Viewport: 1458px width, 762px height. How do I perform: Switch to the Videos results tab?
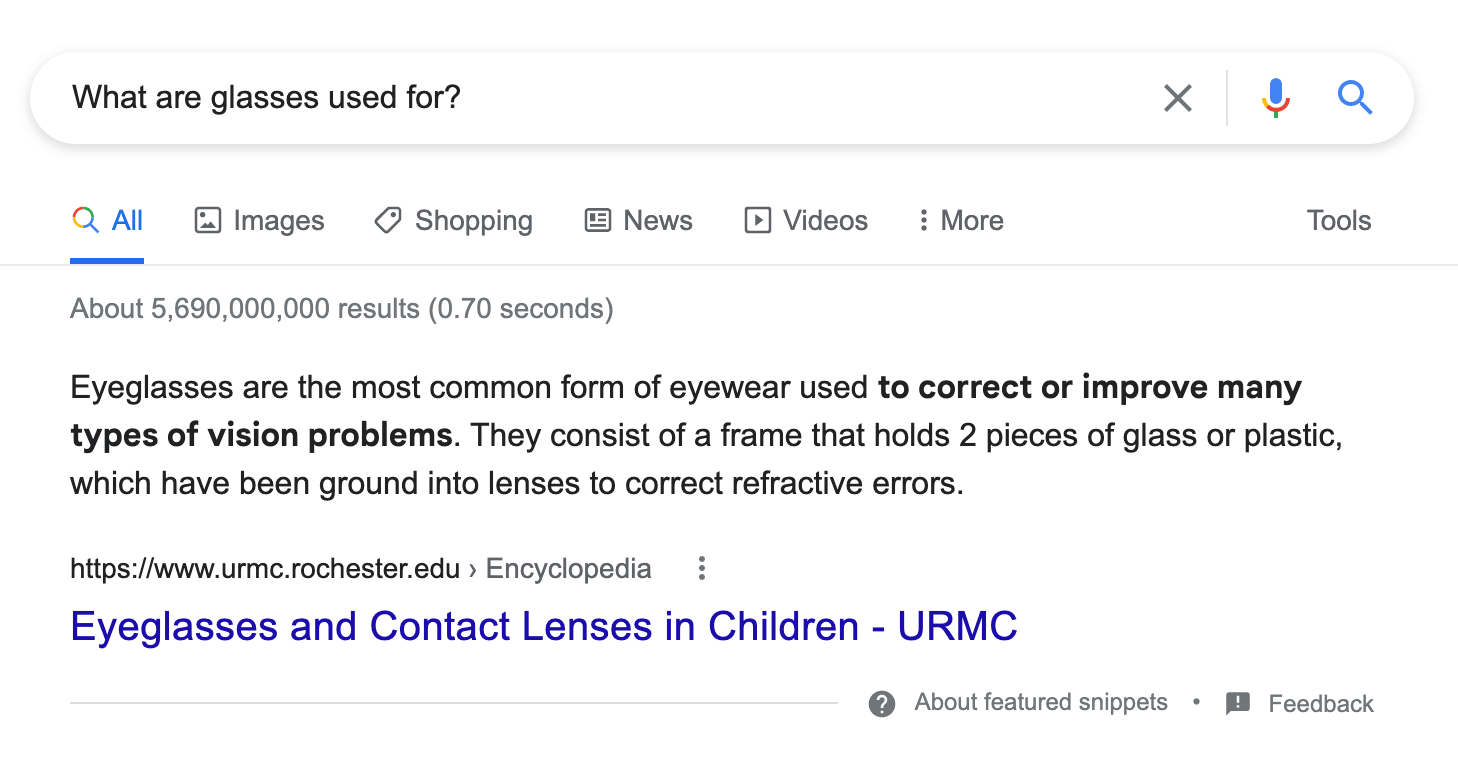point(806,221)
